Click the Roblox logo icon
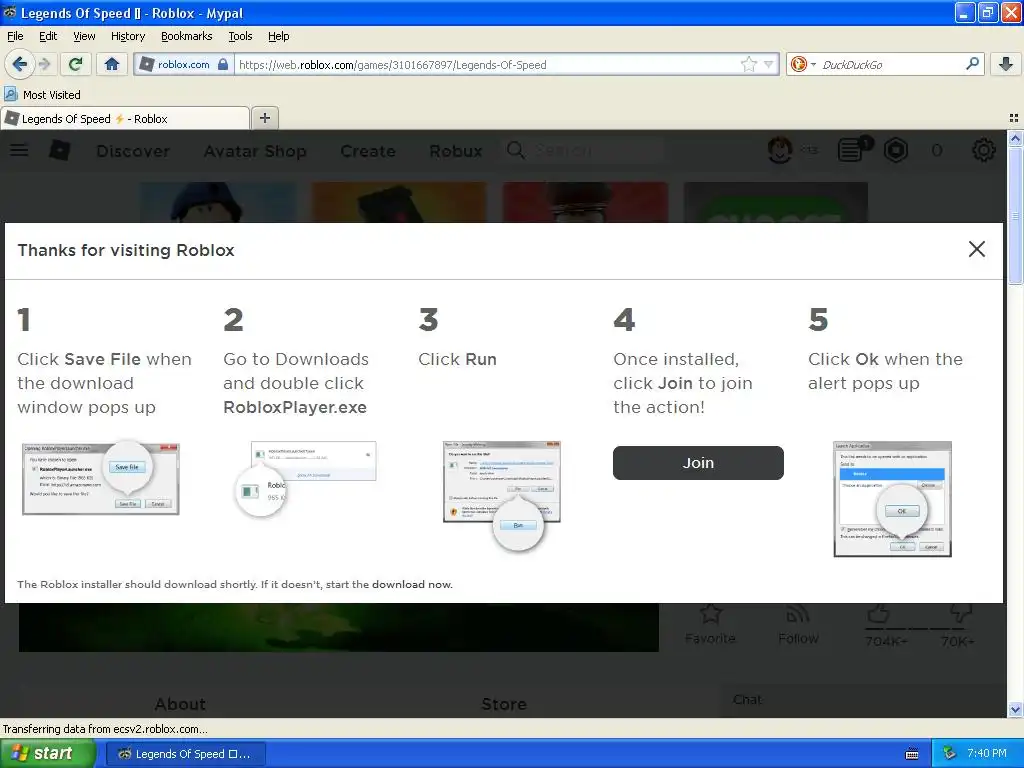This screenshot has height=768, width=1024. (59, 150)
